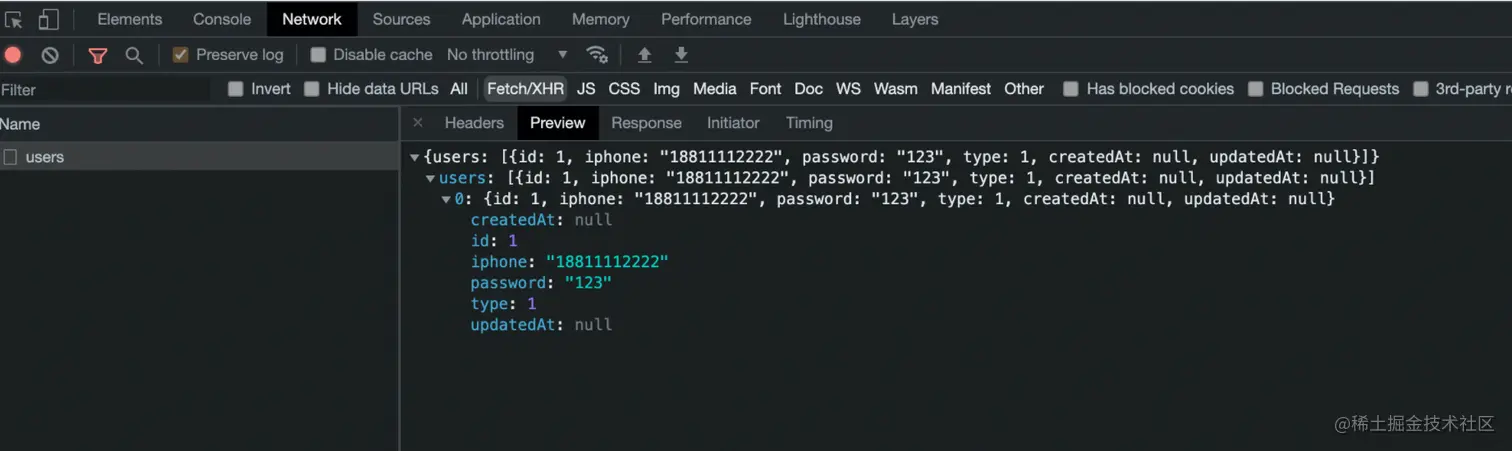The height and width of the screenshot is (451, 1512).
Task: Filter requests by Wasm
Action: (895, 89)
